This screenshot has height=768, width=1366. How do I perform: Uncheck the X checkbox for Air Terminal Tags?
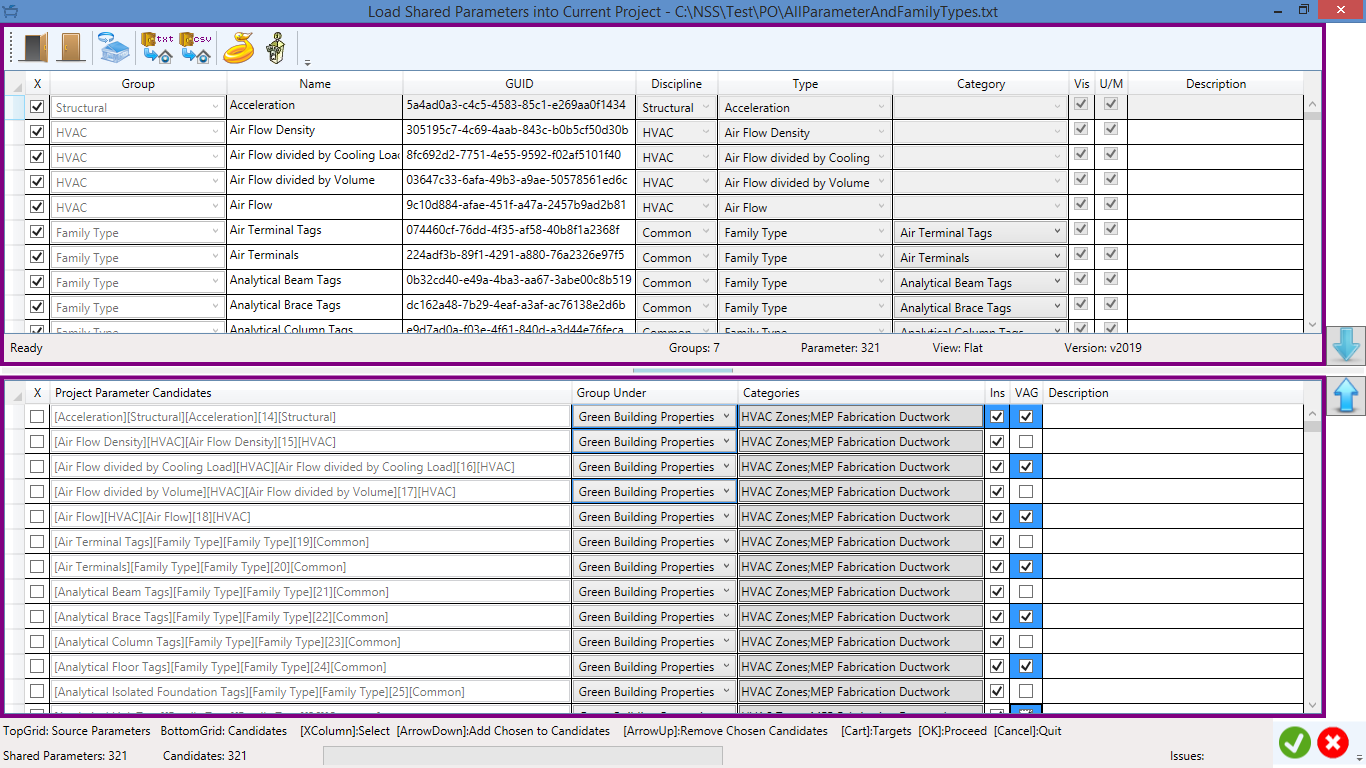tap(37, 231)
